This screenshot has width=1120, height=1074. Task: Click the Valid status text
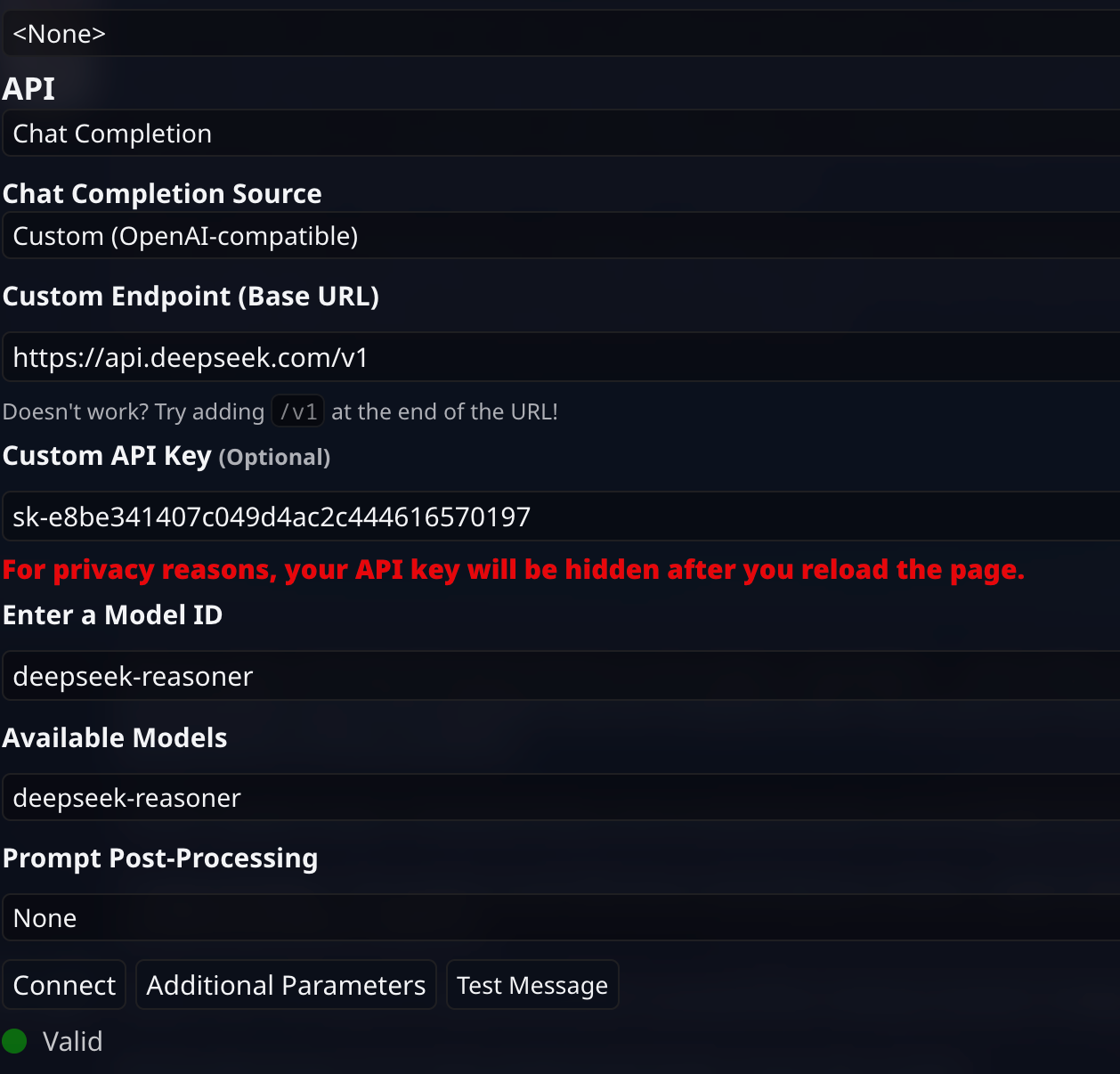click(x=73, y=1041)
